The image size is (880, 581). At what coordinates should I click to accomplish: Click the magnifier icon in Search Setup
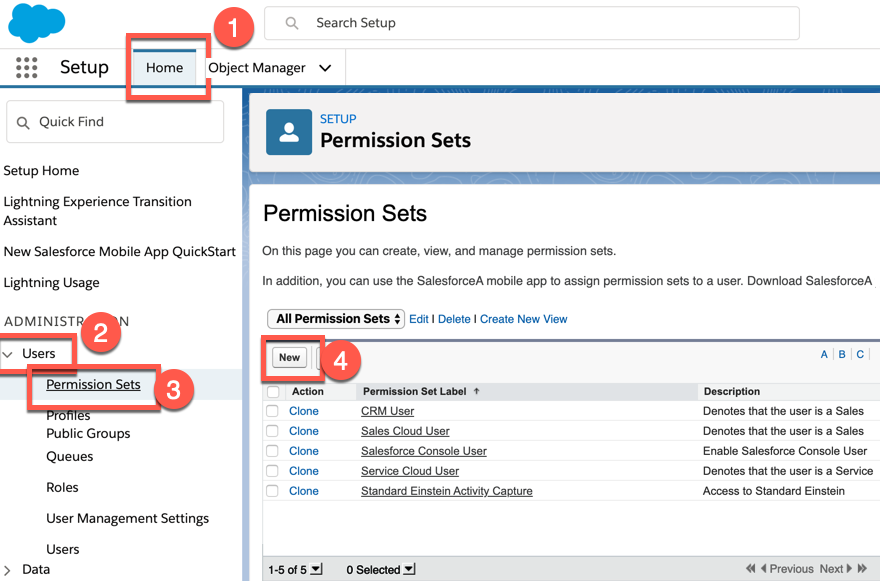click(x=291, y=23)
